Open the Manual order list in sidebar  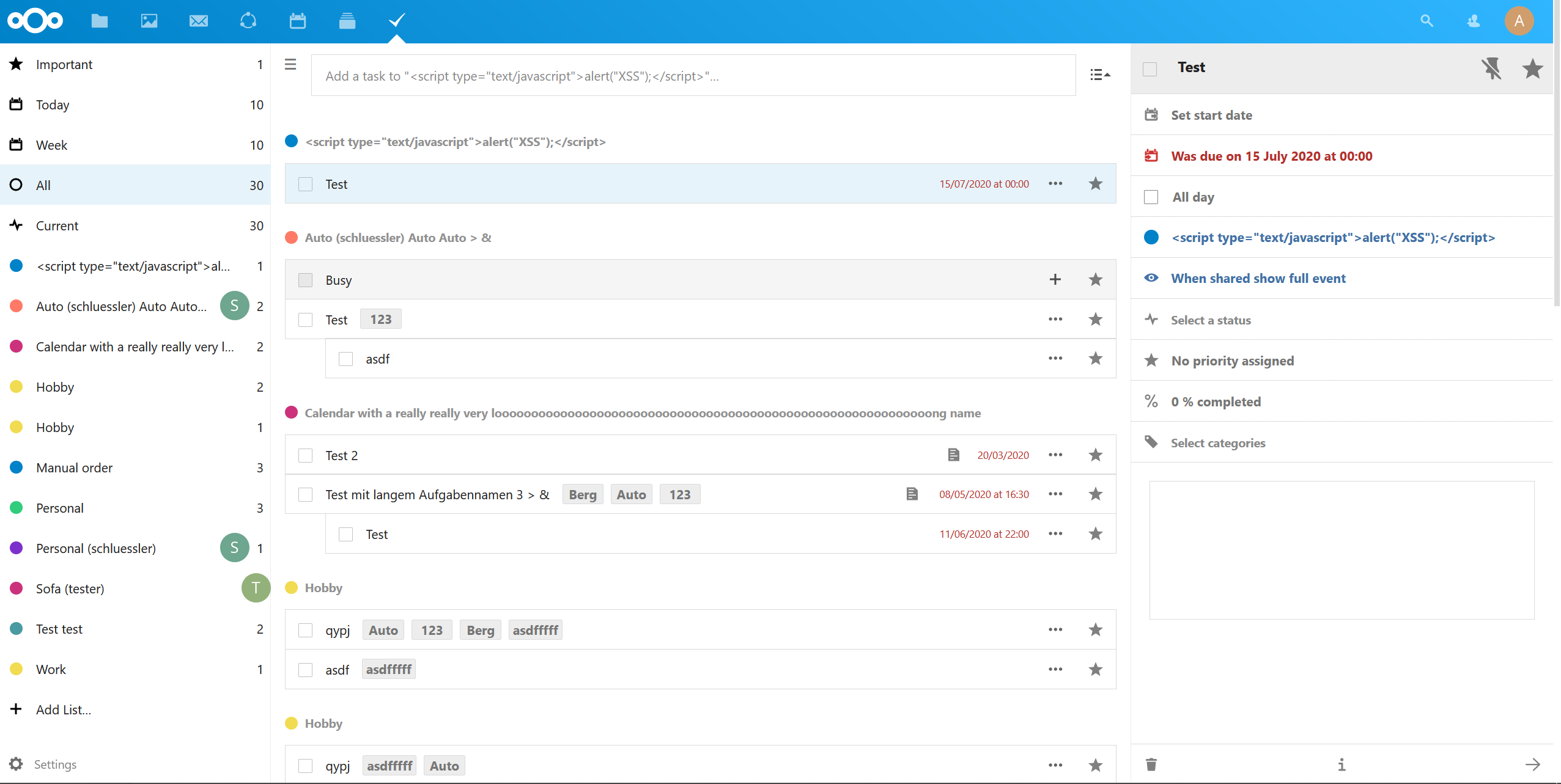click(x=74, y=468)
